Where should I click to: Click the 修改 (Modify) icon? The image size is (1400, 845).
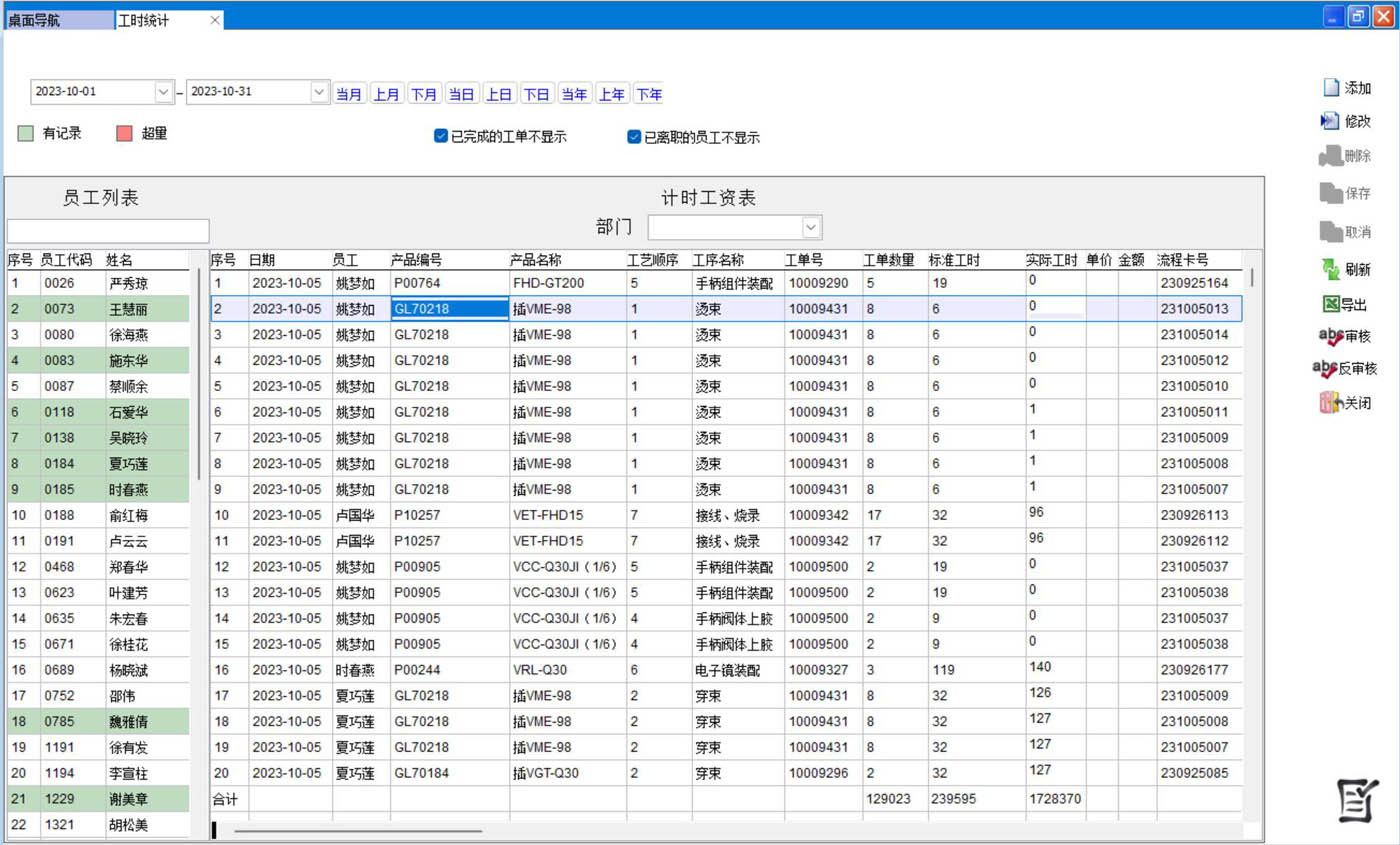(x=1330, y=121)
